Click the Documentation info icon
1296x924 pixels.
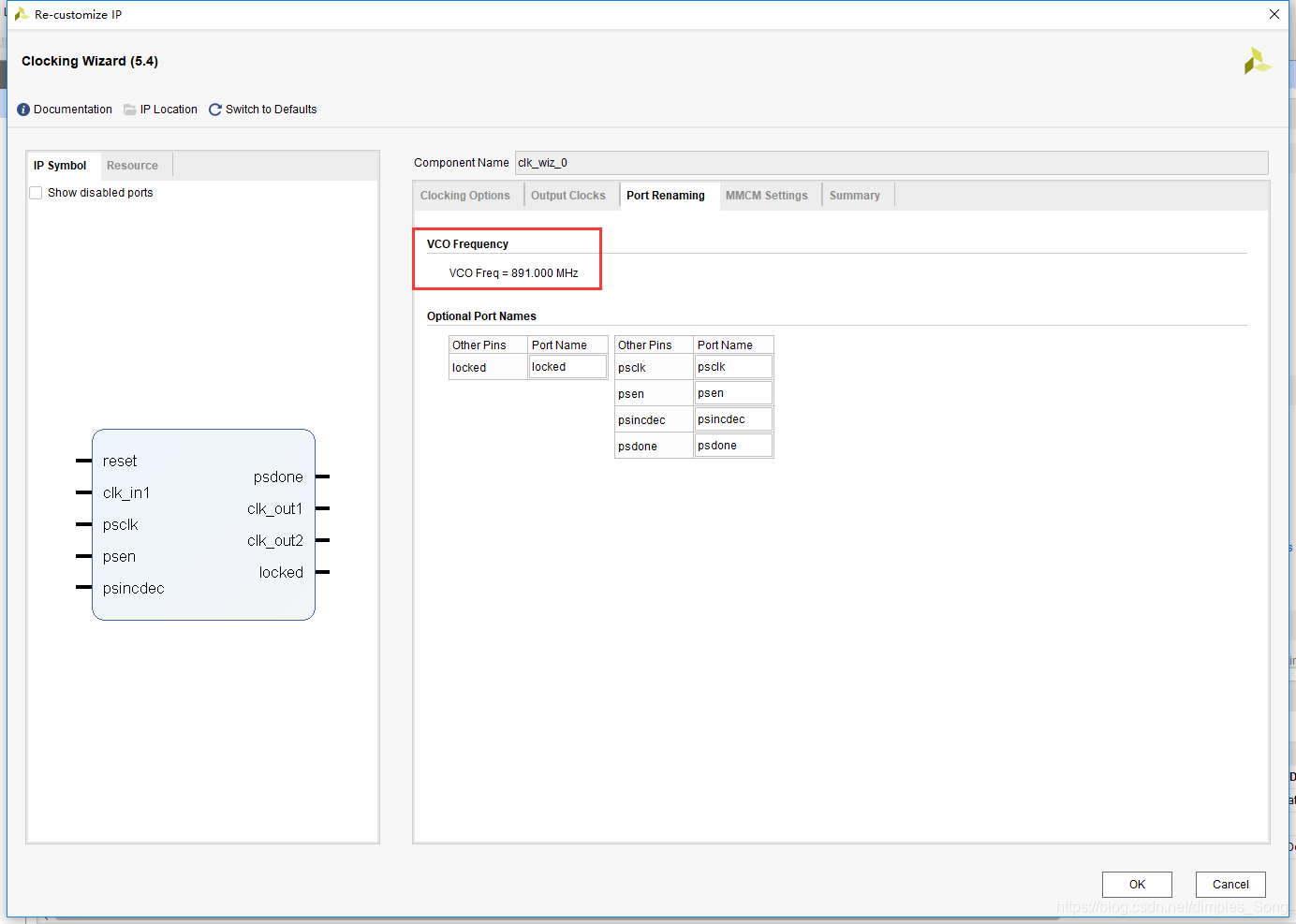[23, 110]
